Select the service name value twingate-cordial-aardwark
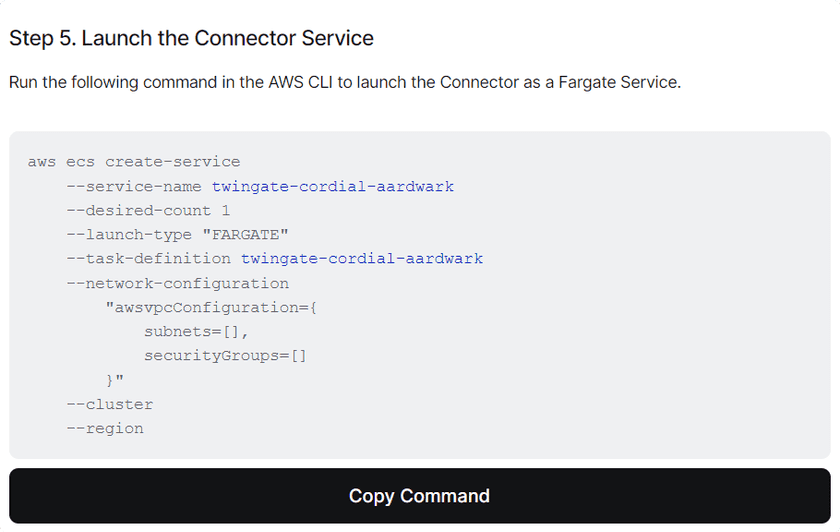840x532 pixels. [332, 186]
